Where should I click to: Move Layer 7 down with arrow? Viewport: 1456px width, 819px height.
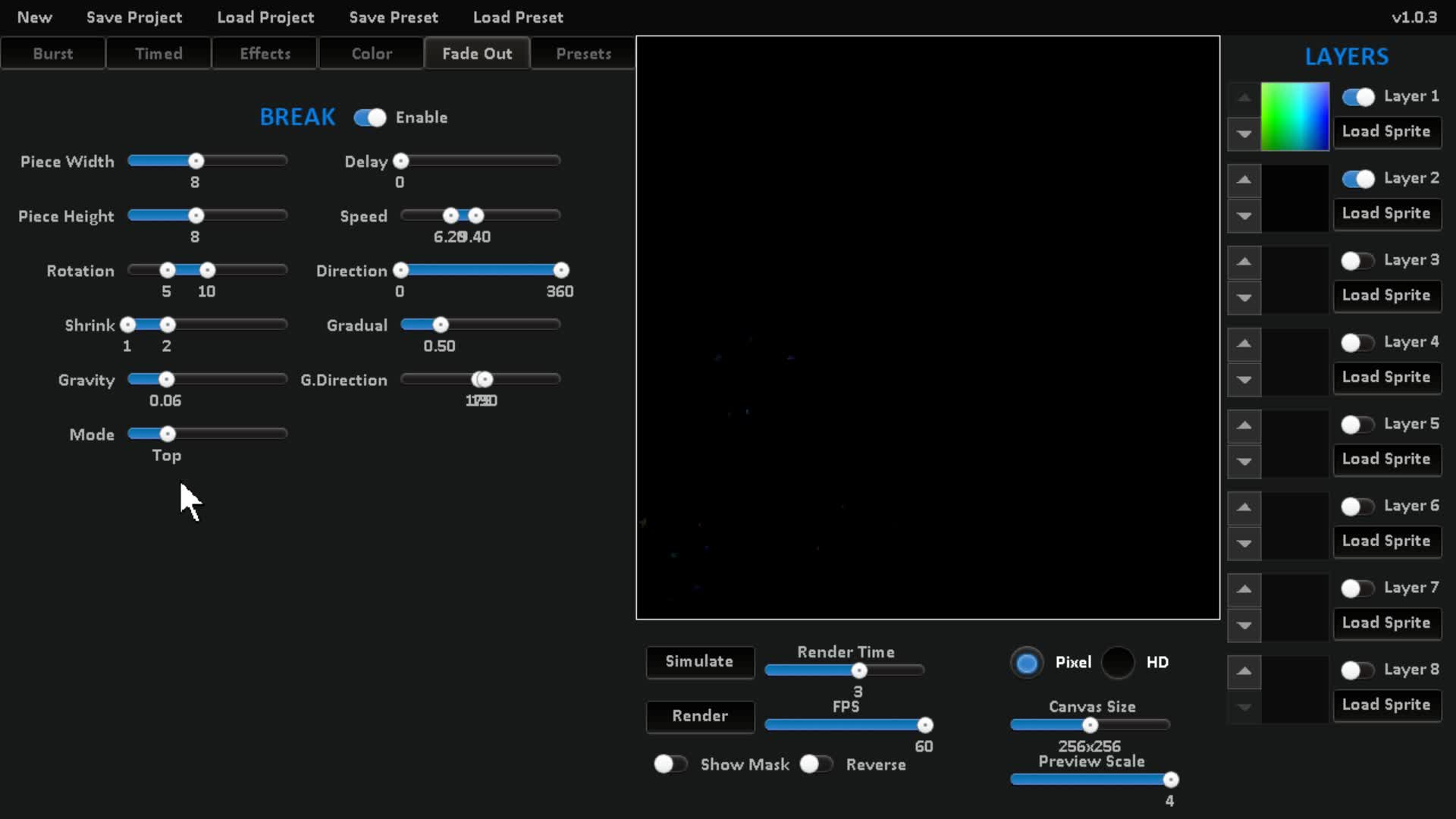1244,625
